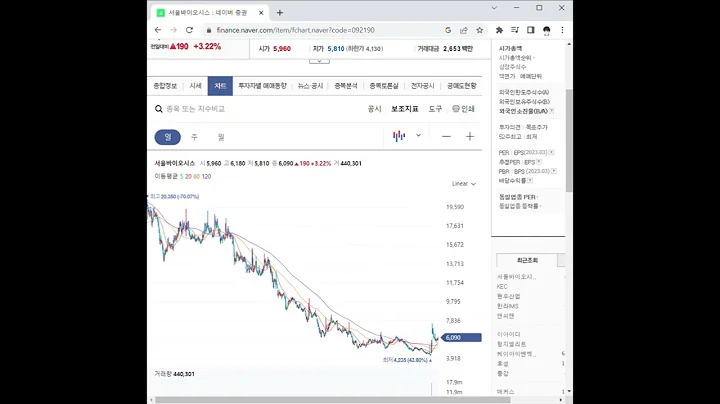This screenshot has width=720, height=404.
Task: Open the 보조지표 indicators menu
Action: (x=405, y=109)
